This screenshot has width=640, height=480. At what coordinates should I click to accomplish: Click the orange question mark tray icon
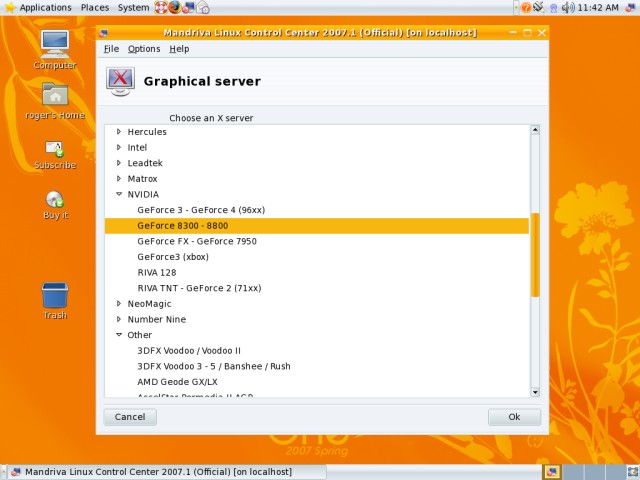(526, 7)
